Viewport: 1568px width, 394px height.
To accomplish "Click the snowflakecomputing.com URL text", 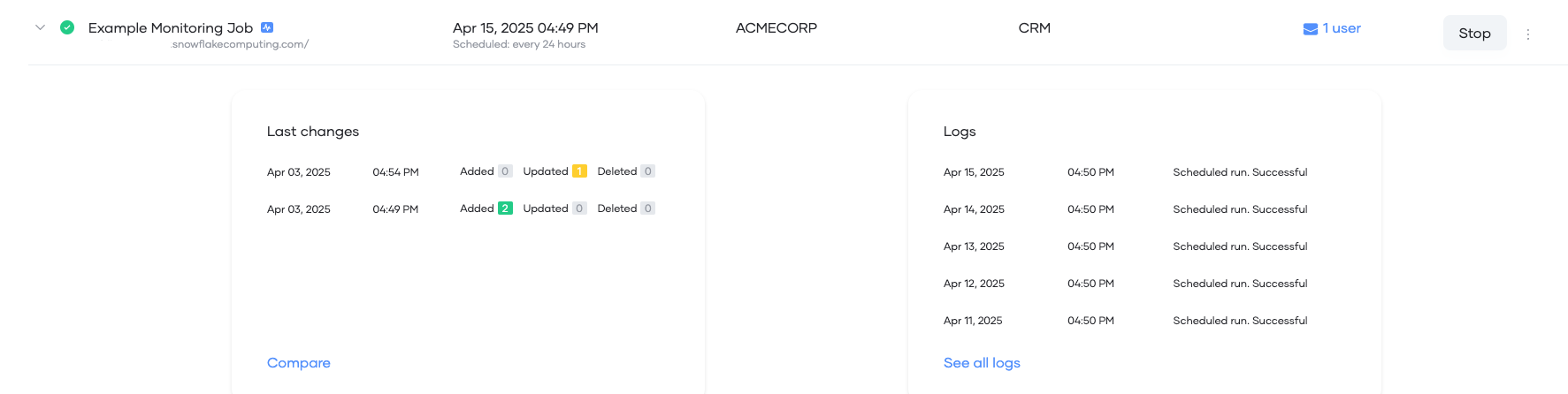I will tap(240, 45).
